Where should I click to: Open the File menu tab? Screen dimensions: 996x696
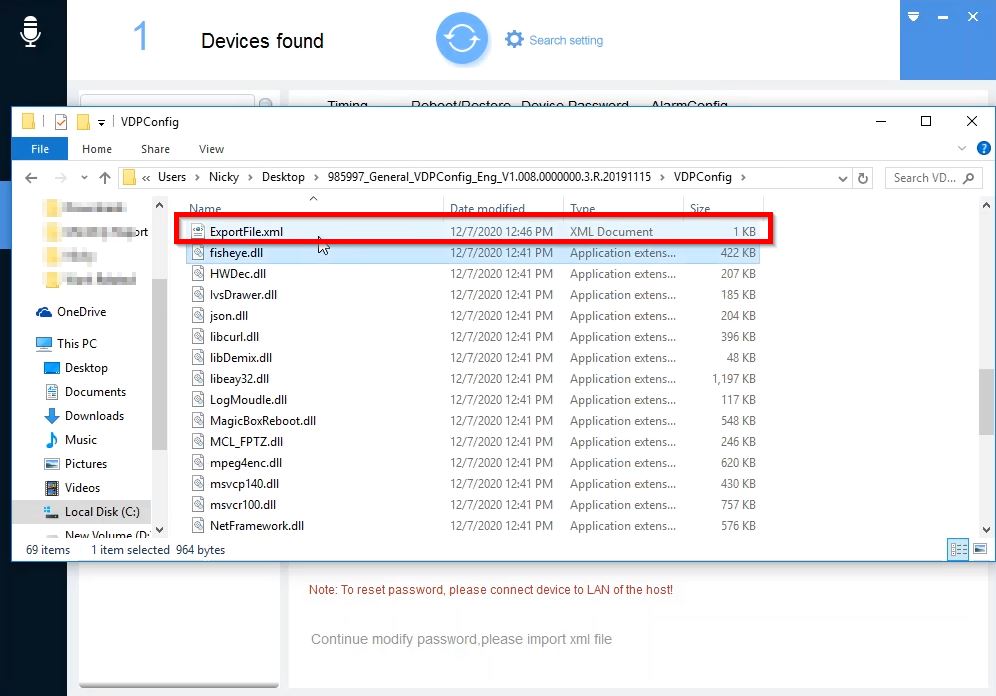click(x=40, y=149)
